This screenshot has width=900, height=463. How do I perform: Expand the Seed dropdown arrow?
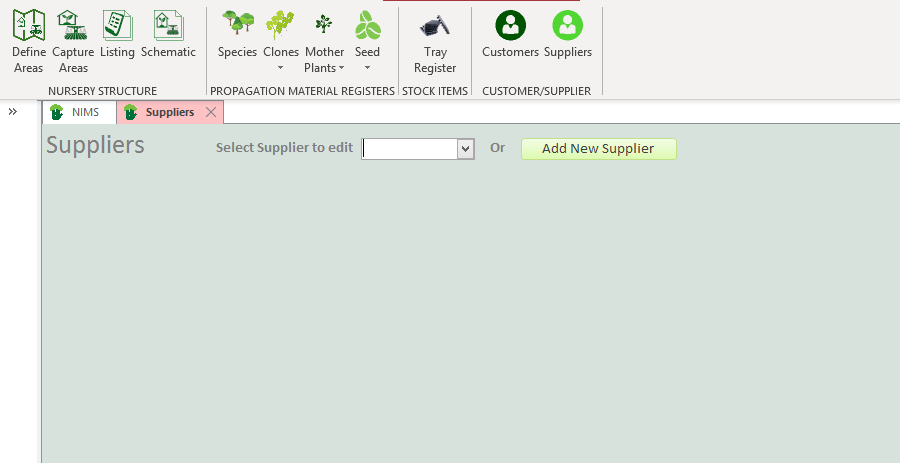tap(367, 69)
